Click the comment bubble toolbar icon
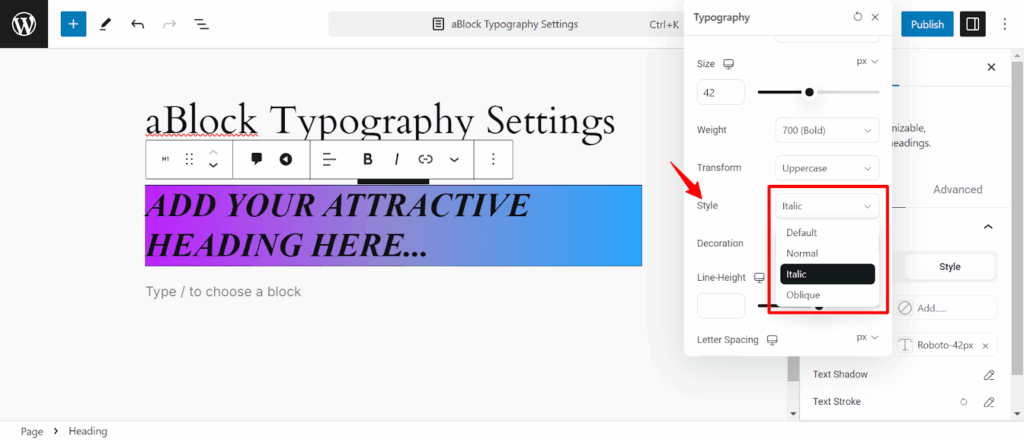 click(x=257, y=159)
